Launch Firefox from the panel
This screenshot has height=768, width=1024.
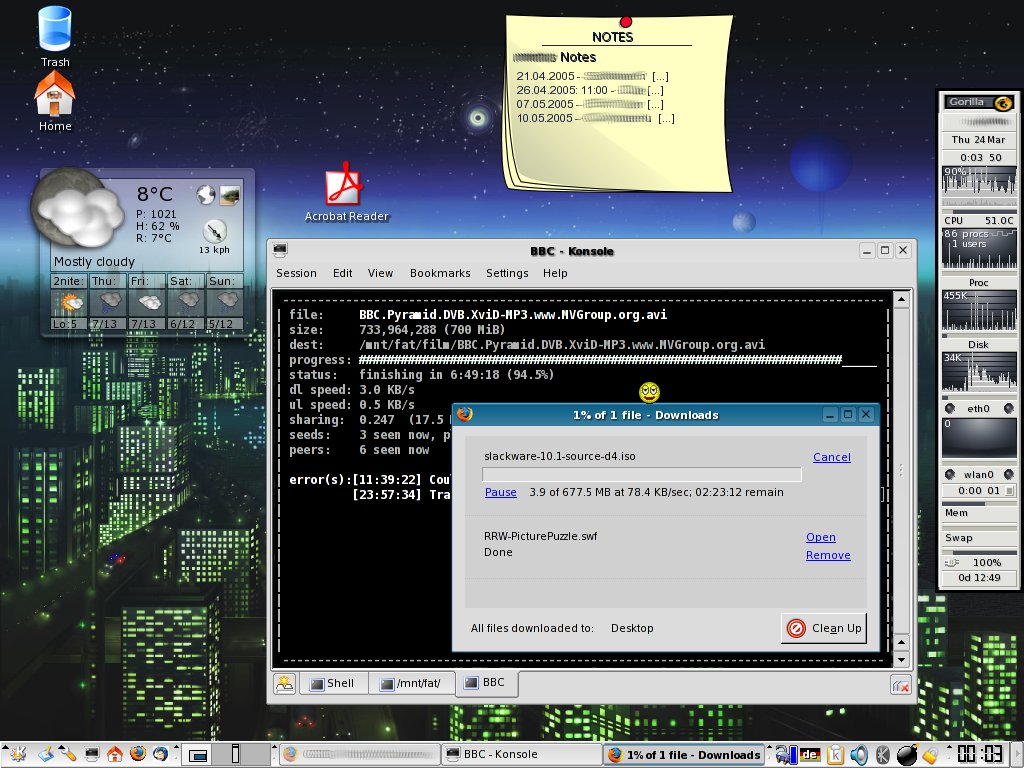(137, 754)
